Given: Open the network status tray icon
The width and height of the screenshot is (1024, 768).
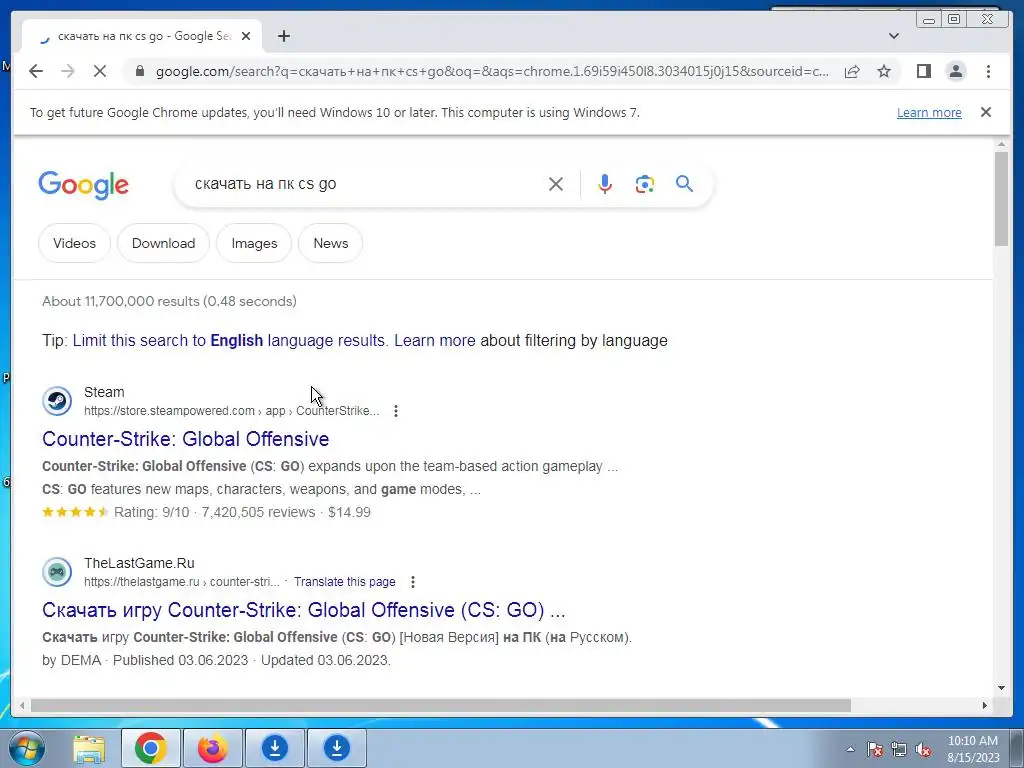Looking at the screenshot, I should [899, 749].
